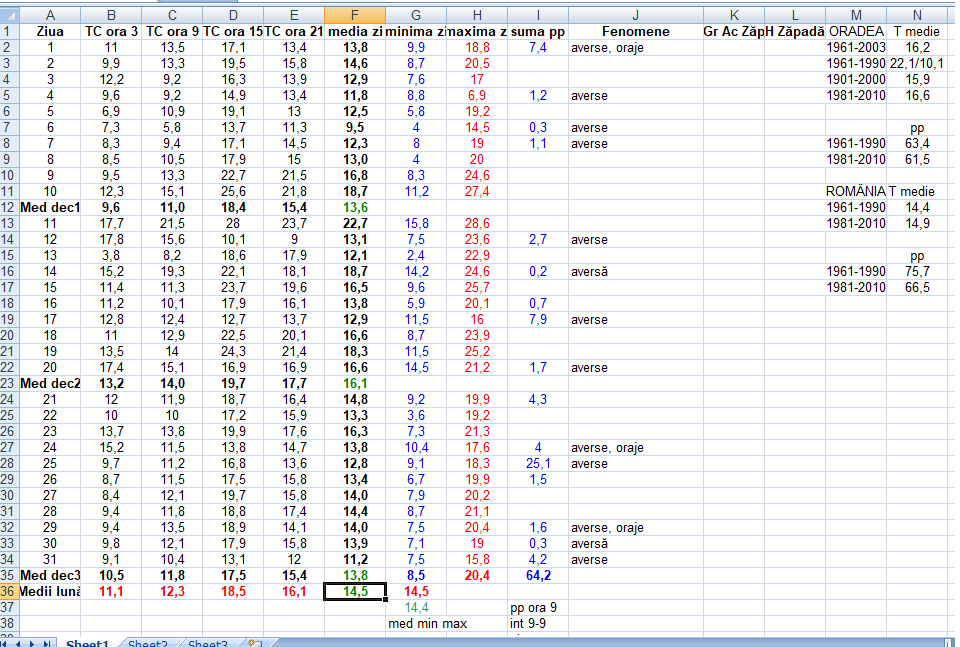The image size is (960, 647).
Task: Click the 'media zi' header cell
Action: point(354,31)
